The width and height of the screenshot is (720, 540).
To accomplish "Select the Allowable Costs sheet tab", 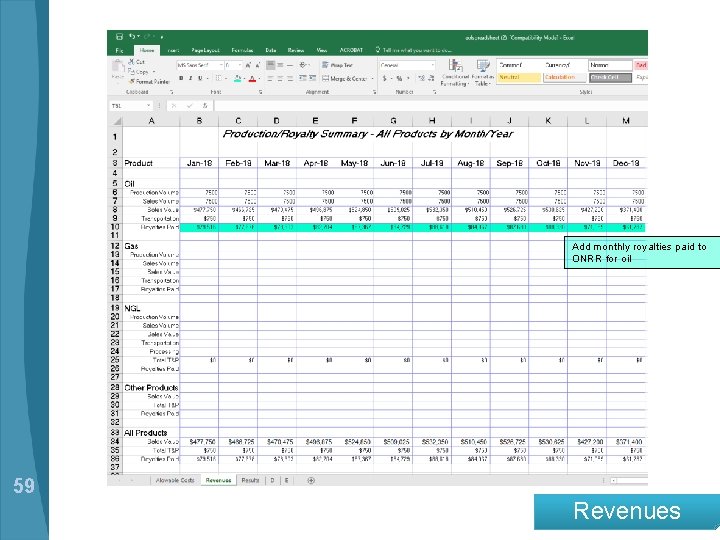I will (175, 480).
